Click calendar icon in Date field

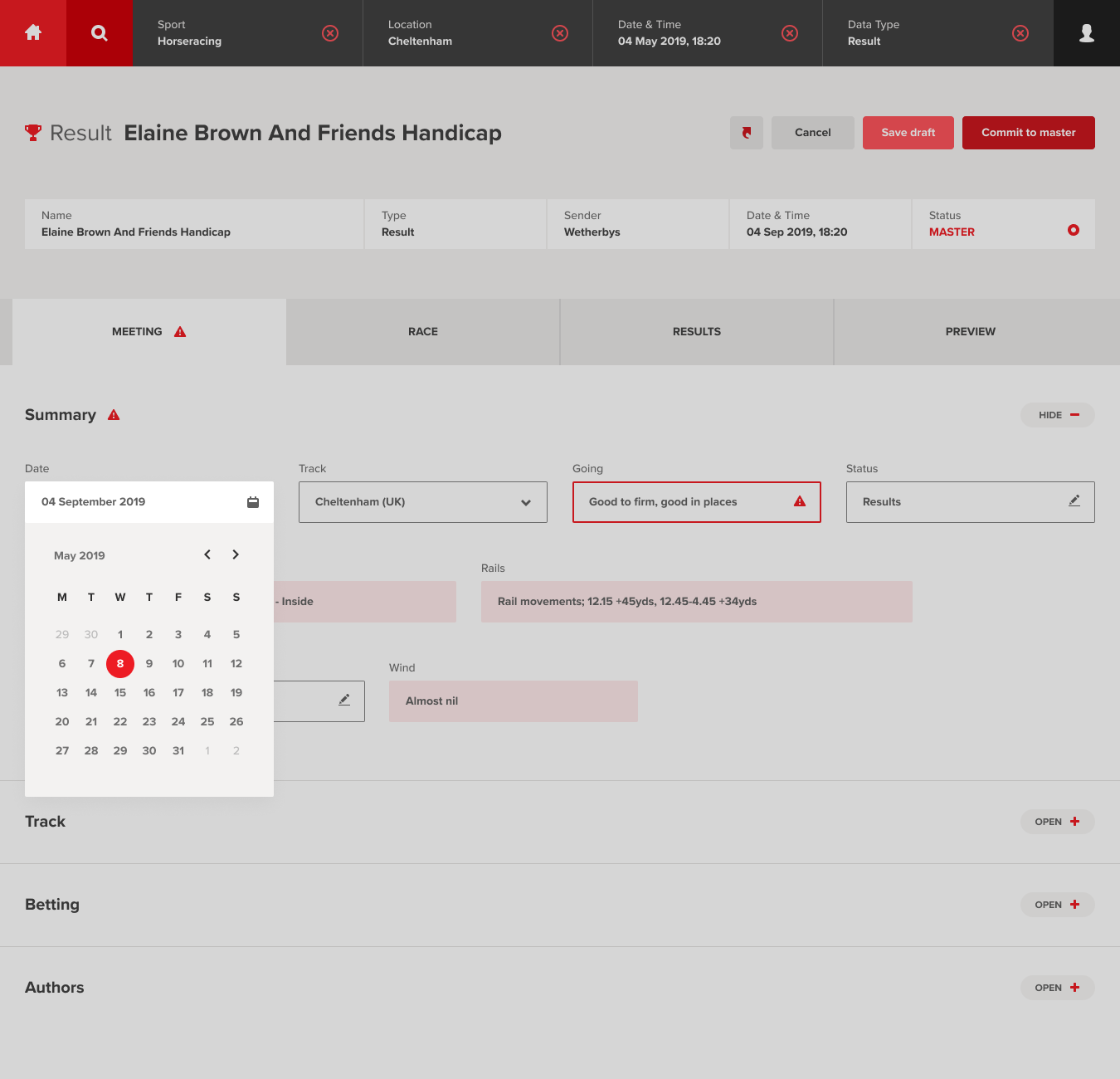tap(253, 502)
